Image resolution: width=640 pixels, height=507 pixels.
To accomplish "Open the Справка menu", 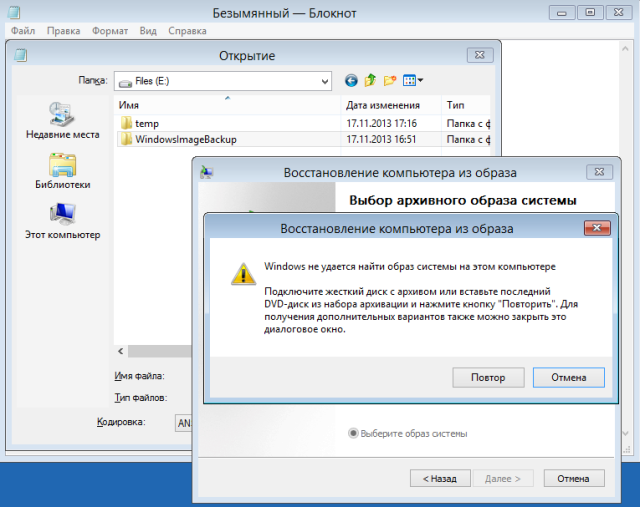I will pos(187,31).
